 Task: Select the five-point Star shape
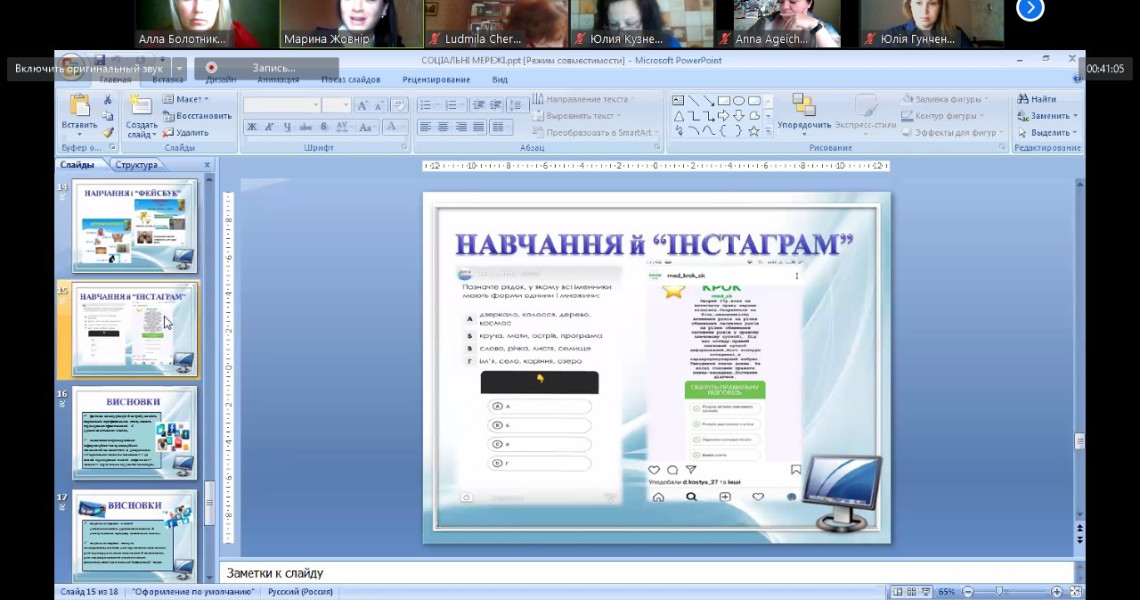[754, 132]
